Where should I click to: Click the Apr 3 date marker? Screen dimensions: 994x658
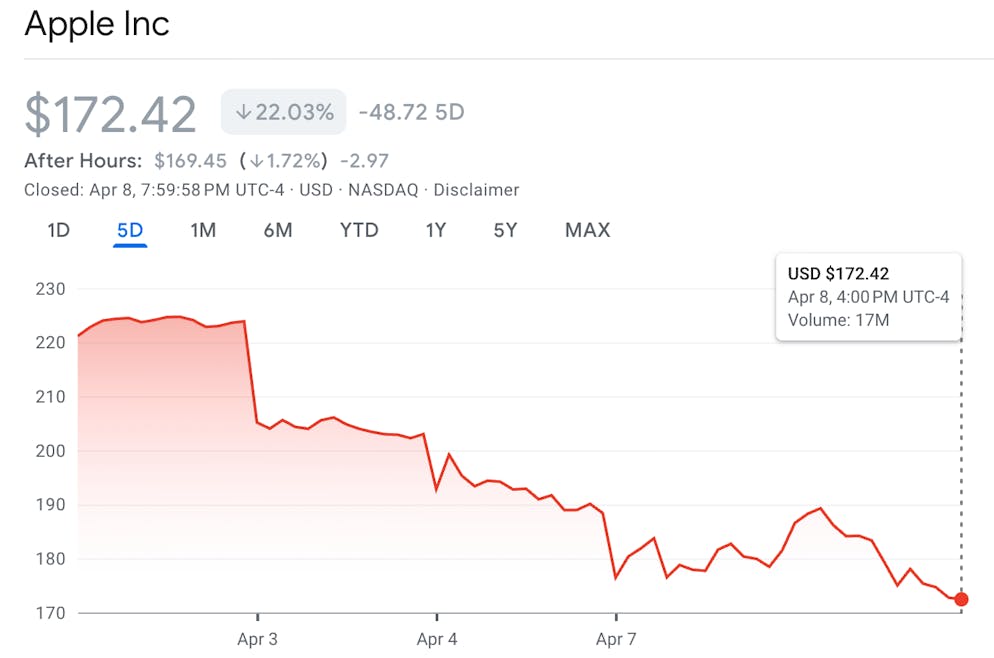point(257,639)
